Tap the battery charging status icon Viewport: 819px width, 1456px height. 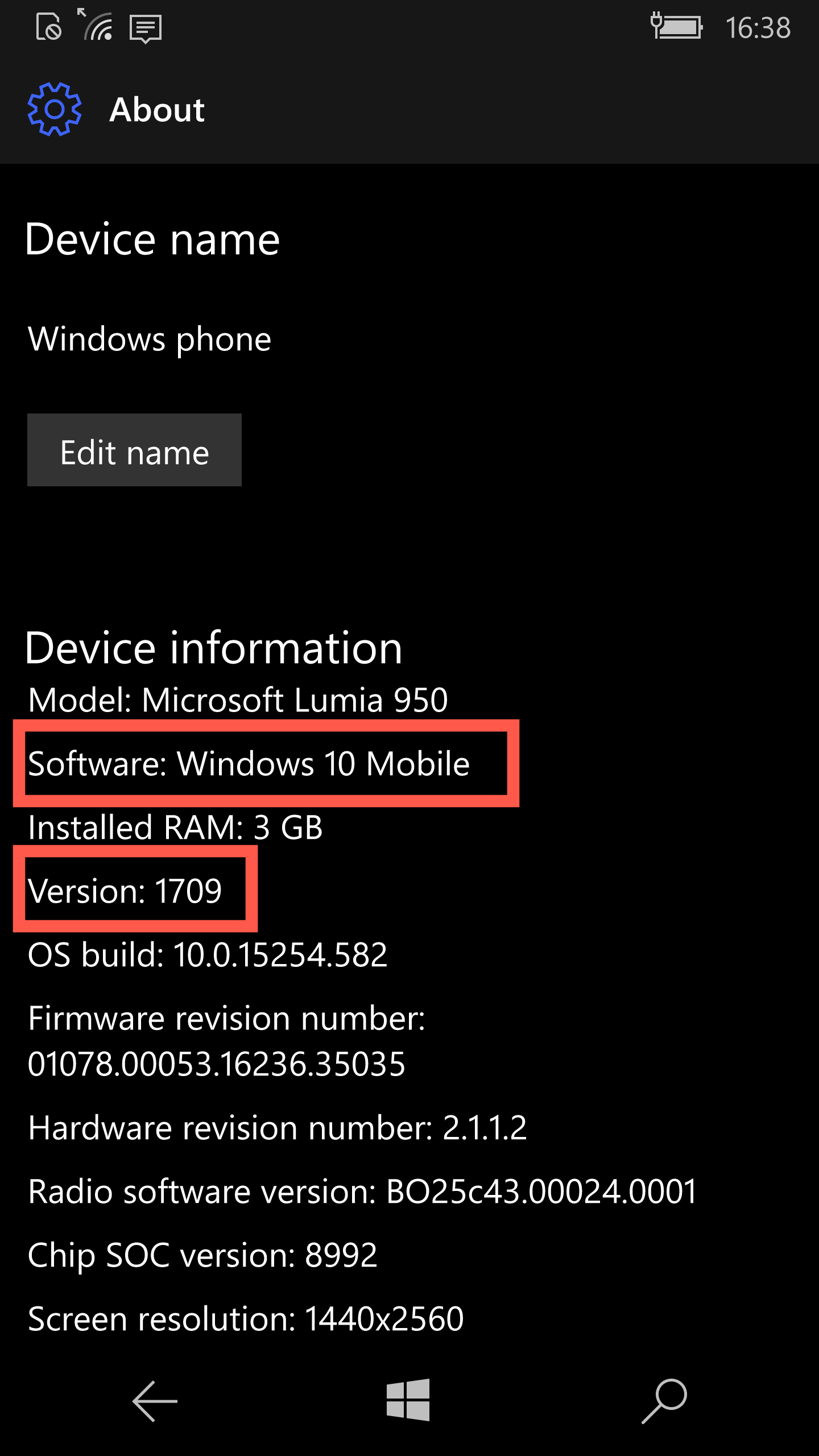coord(677,27)
